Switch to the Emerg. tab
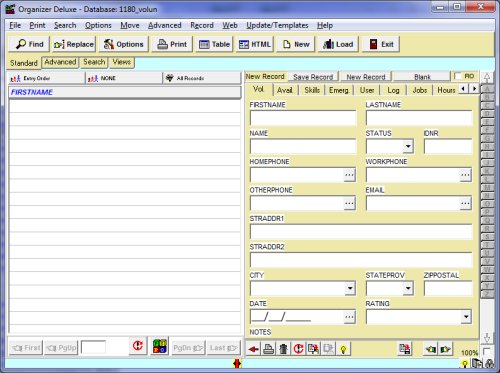The width and height of the screenshot is (500, 373). tap(339, 90)
